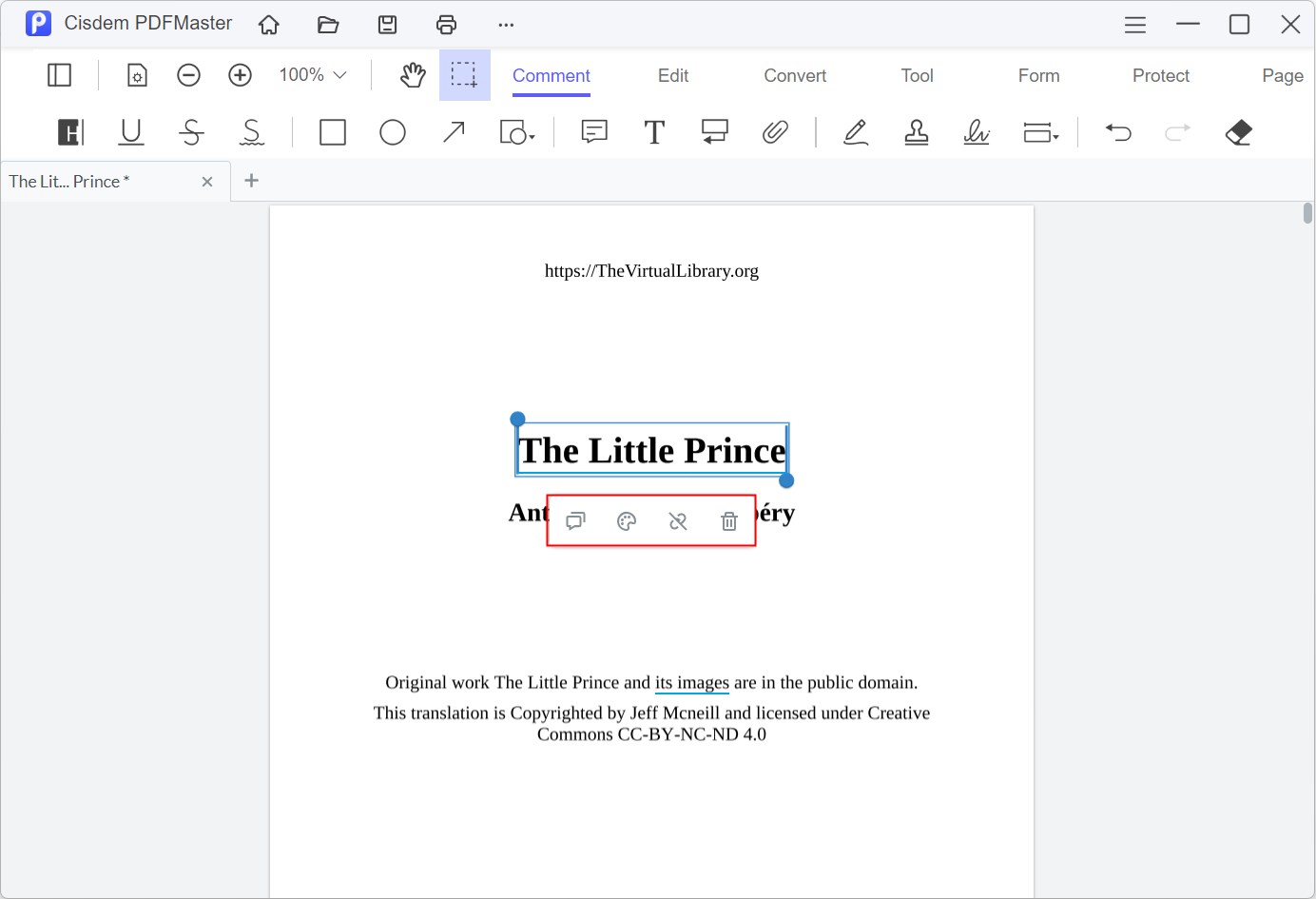Click the Undo button

coord(1119,132)
